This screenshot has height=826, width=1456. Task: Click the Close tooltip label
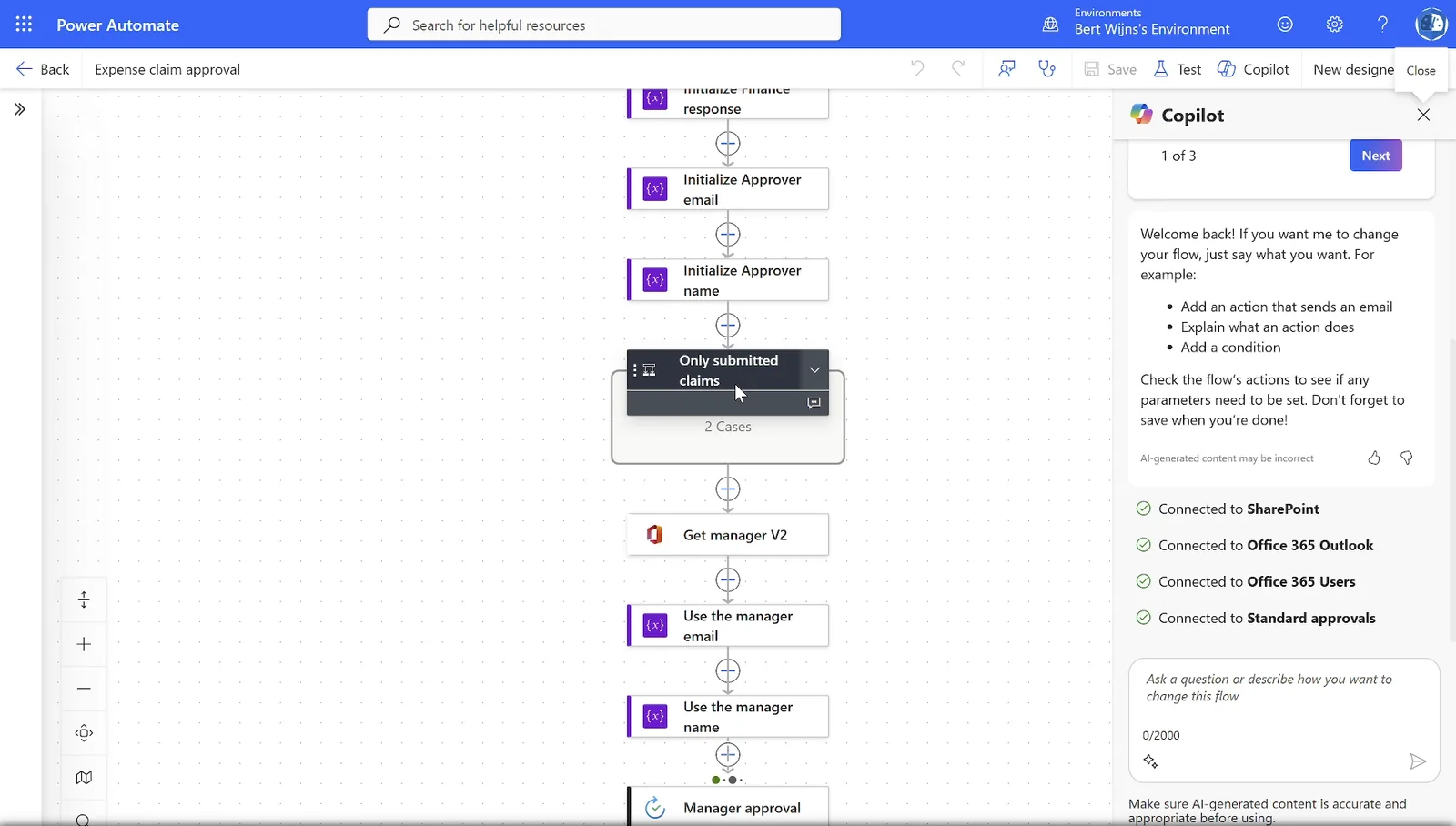coord(1421,70)
